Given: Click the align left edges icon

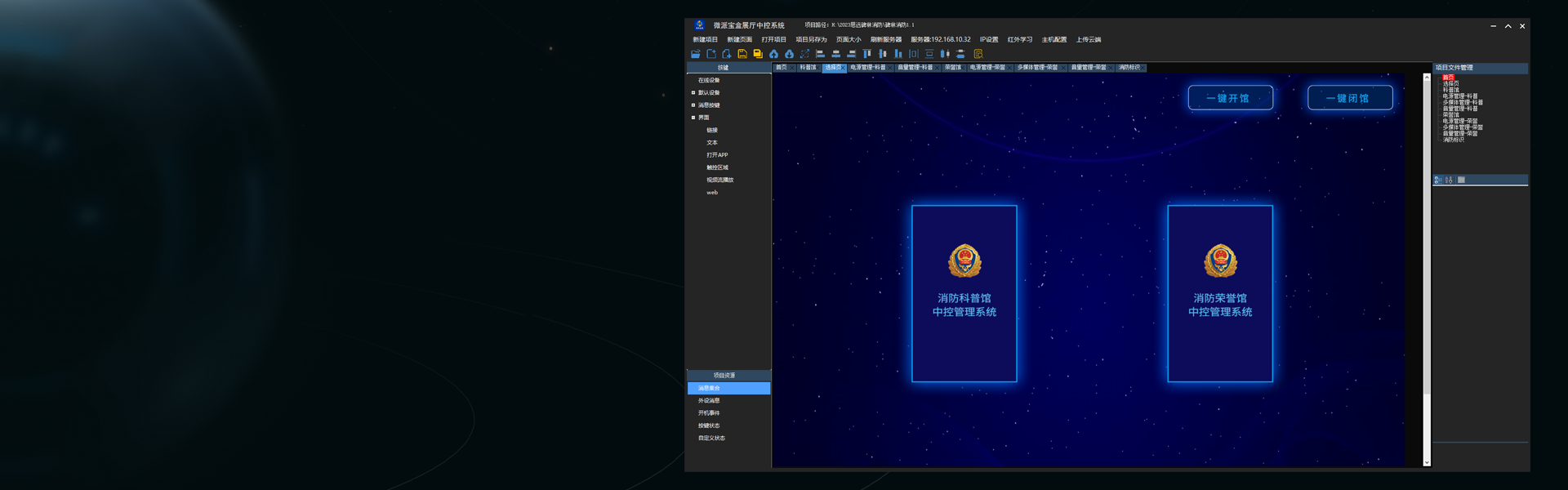Looking at the screenshot, I should [820, 54].
